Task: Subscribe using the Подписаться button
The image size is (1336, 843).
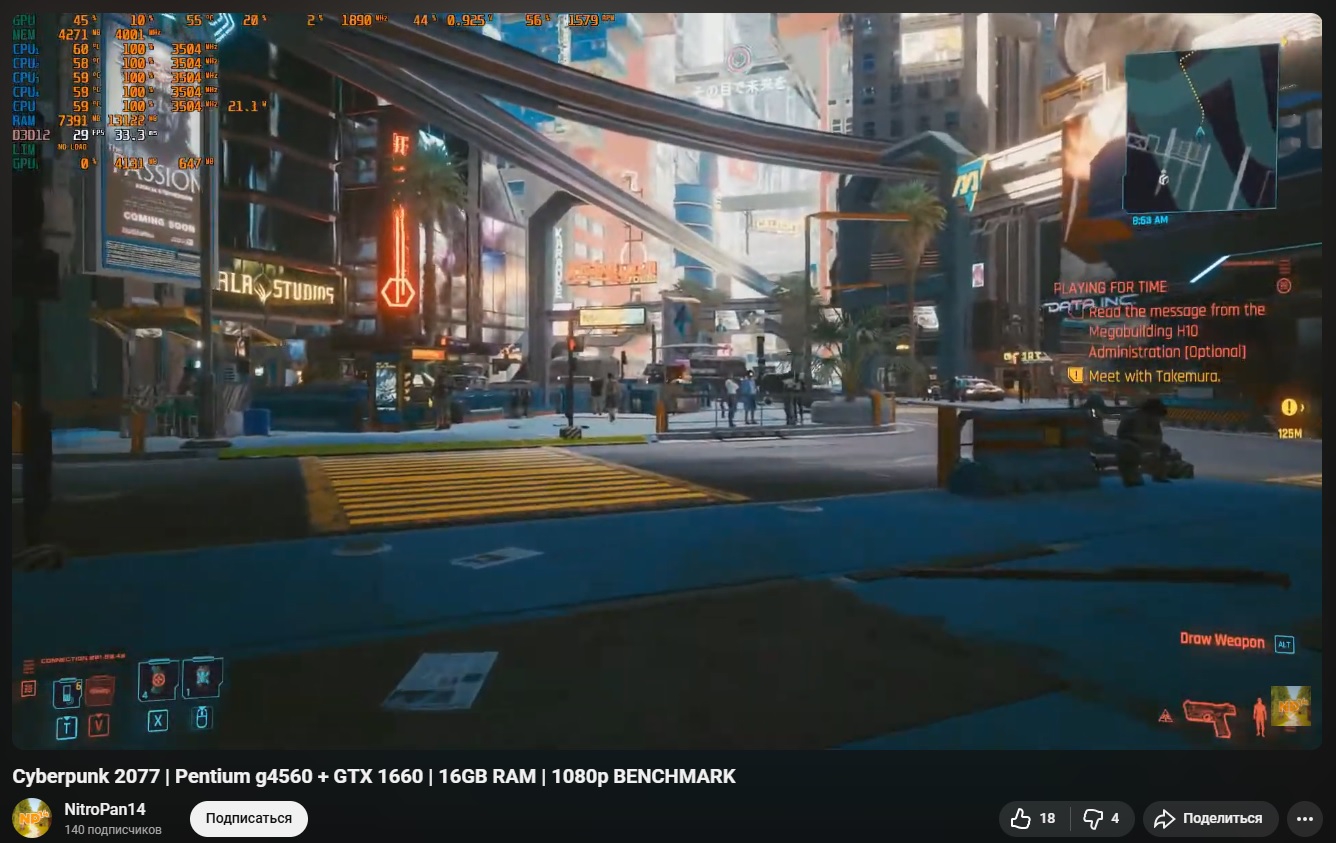Action: (x=249, y=818)
